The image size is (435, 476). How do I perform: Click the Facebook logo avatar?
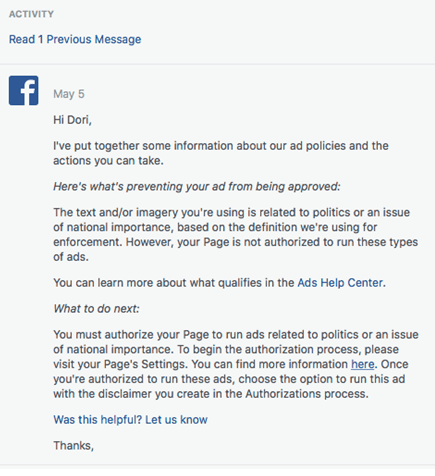tap(23, 90)
